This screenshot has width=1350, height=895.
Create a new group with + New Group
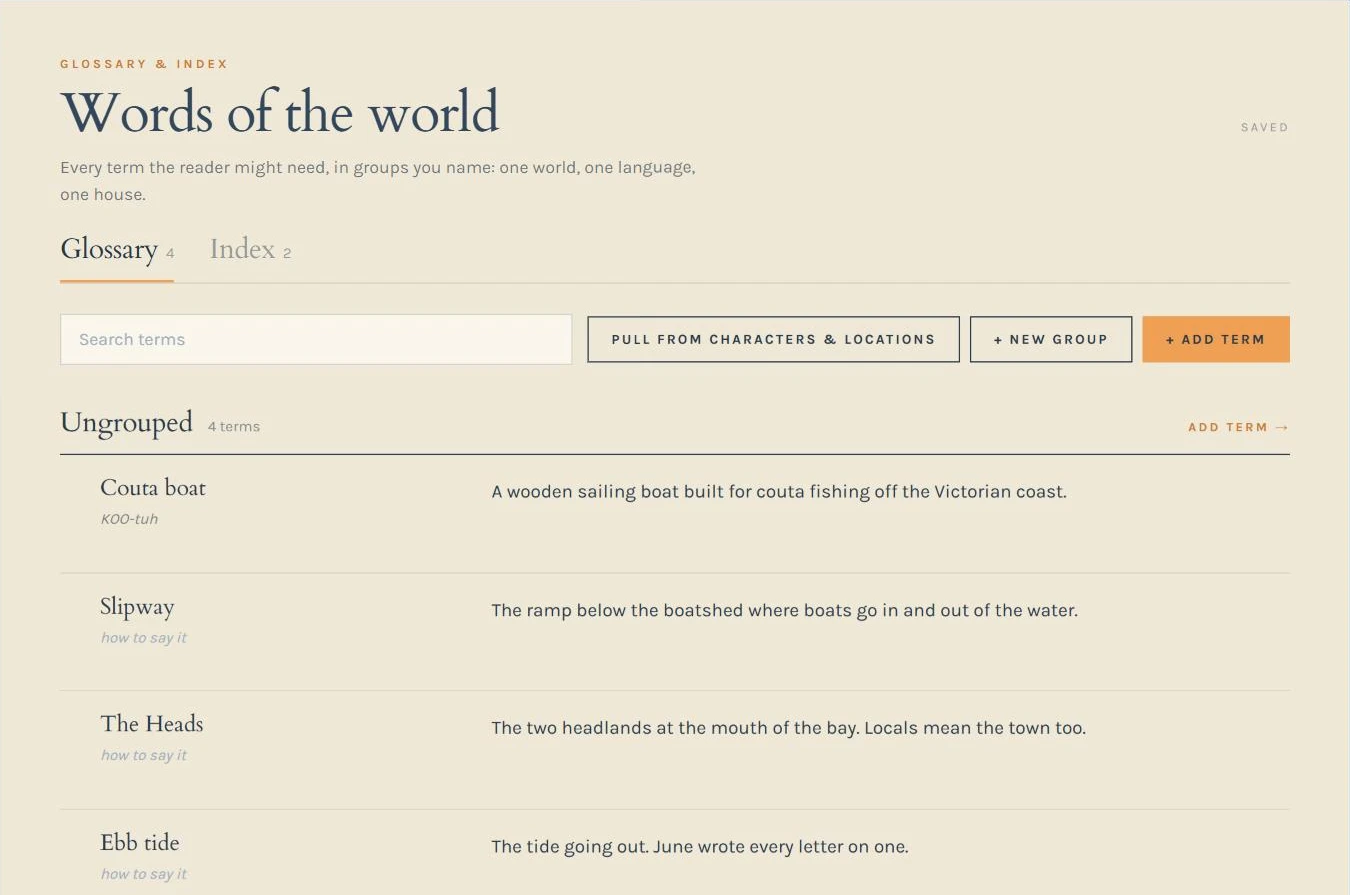(1051, 339)
